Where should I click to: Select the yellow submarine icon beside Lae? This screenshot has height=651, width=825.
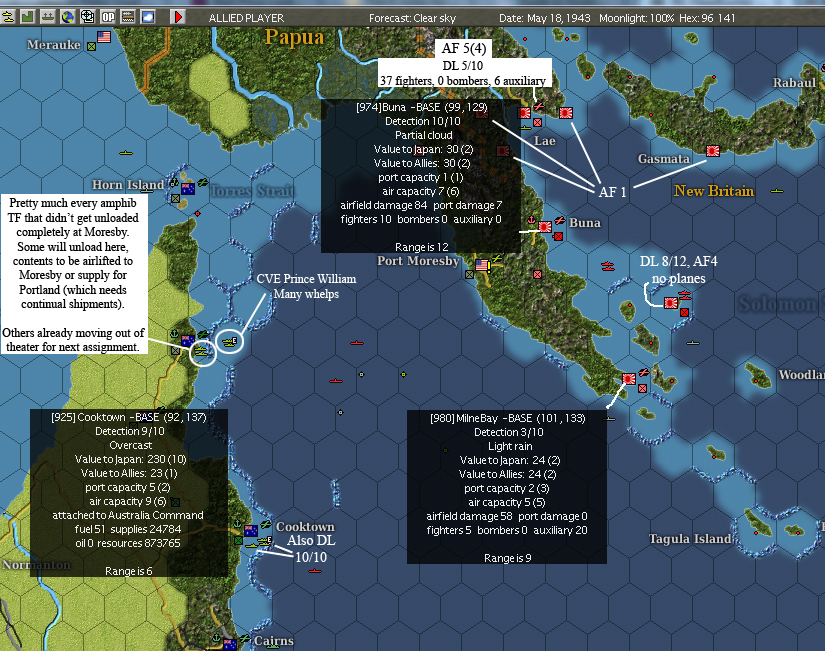pyautogui.click(x=526, y=127)
